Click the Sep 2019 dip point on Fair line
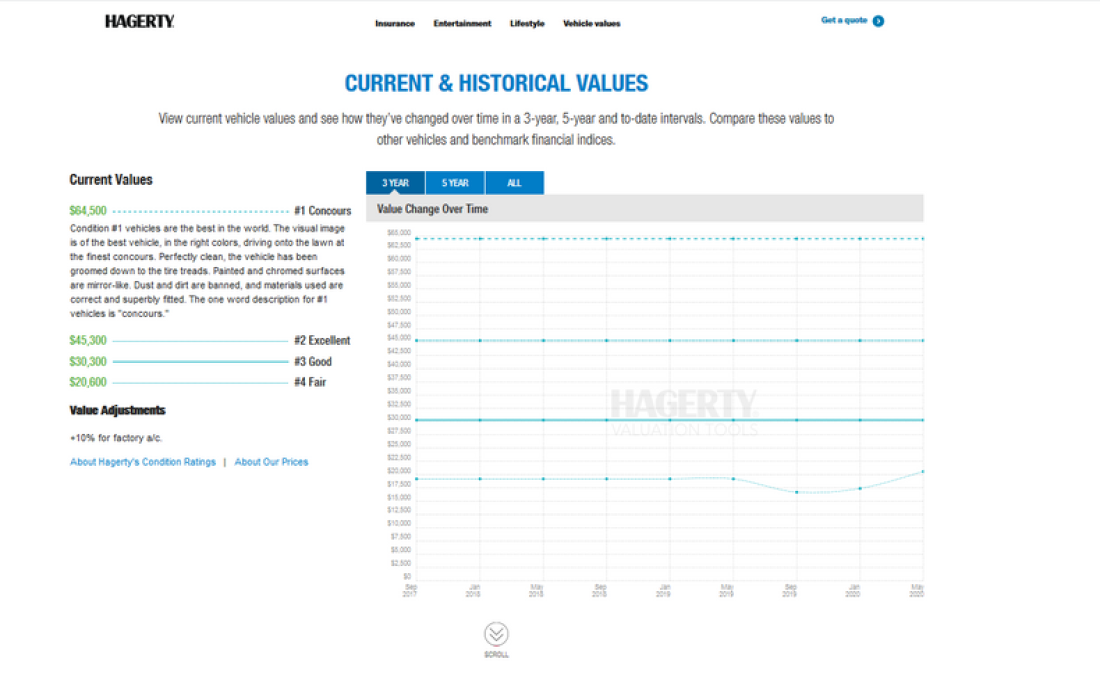The height and width of the screenshot is (694, 1100). pos(796,492)
